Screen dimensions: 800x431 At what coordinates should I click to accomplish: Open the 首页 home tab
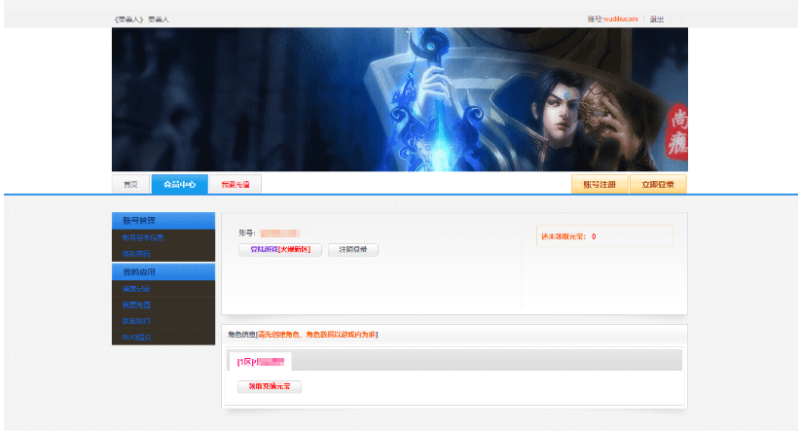[x=131, y=184]
